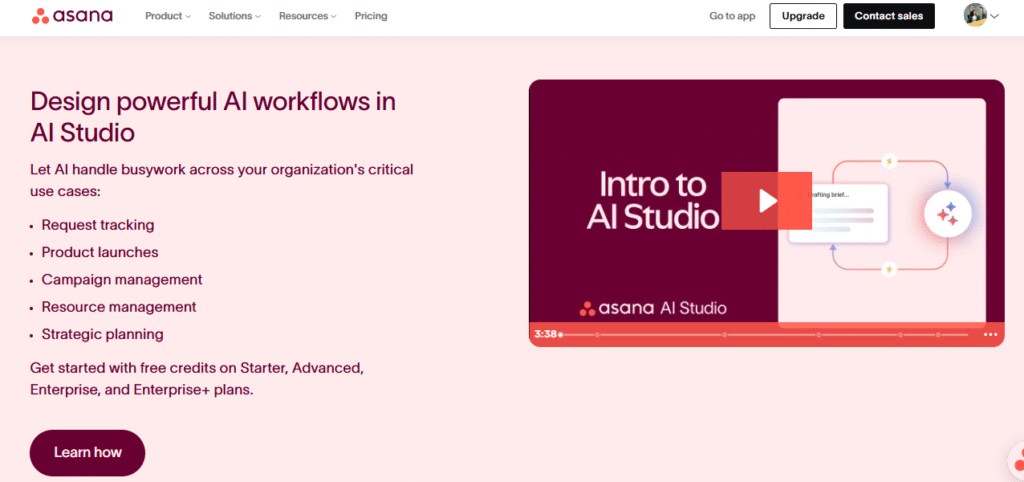
Task: Click the sparkle AI icon in video
Action: (x=946, y=214)
